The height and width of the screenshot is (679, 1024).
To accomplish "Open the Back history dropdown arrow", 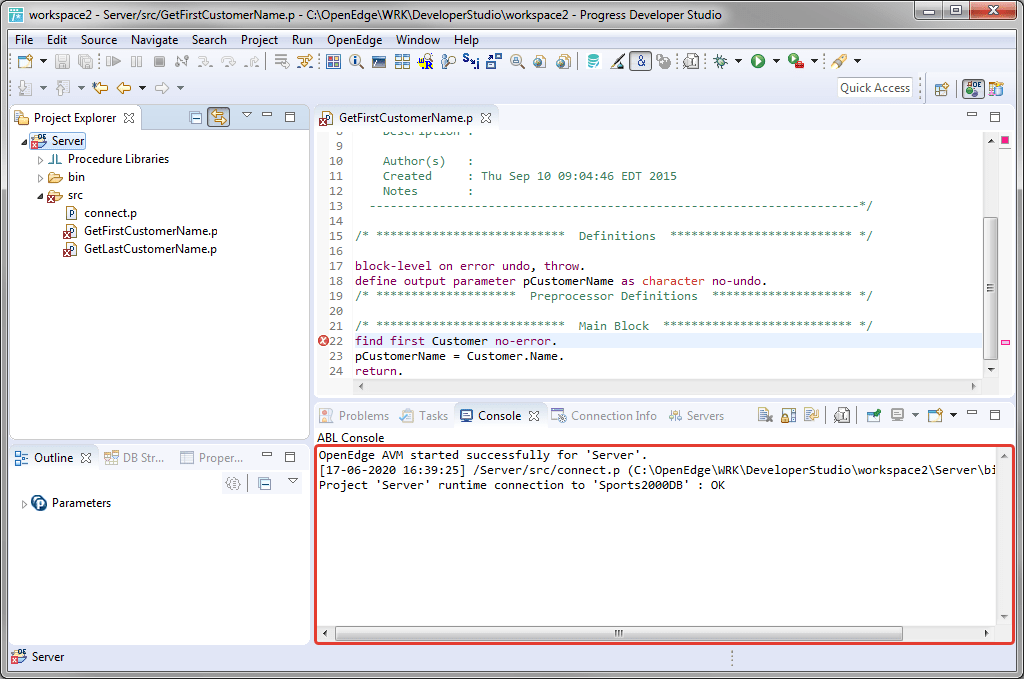I will (142, 87).
